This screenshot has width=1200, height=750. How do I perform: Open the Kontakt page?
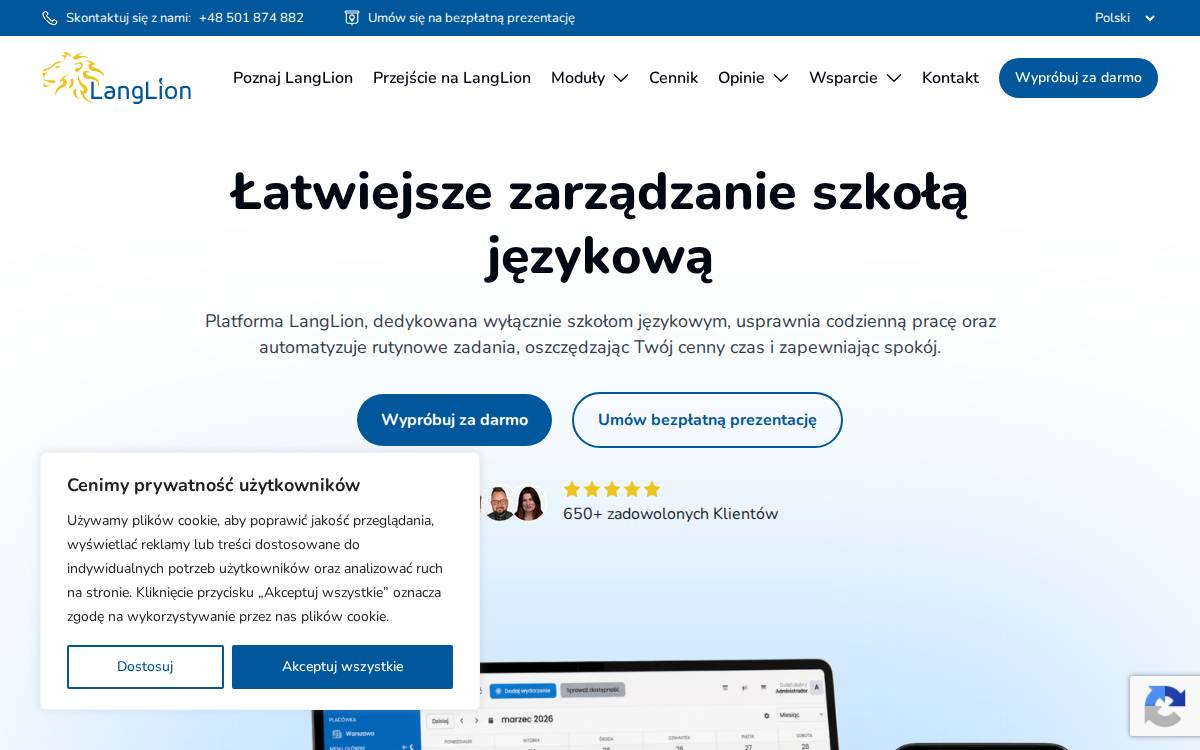click(x=950, y=78)
